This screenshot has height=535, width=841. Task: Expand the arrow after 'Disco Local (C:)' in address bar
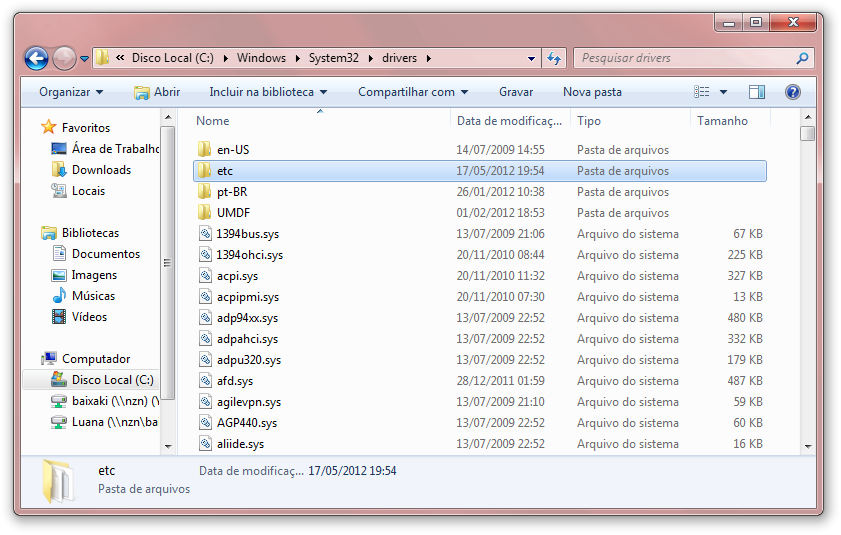225,58
